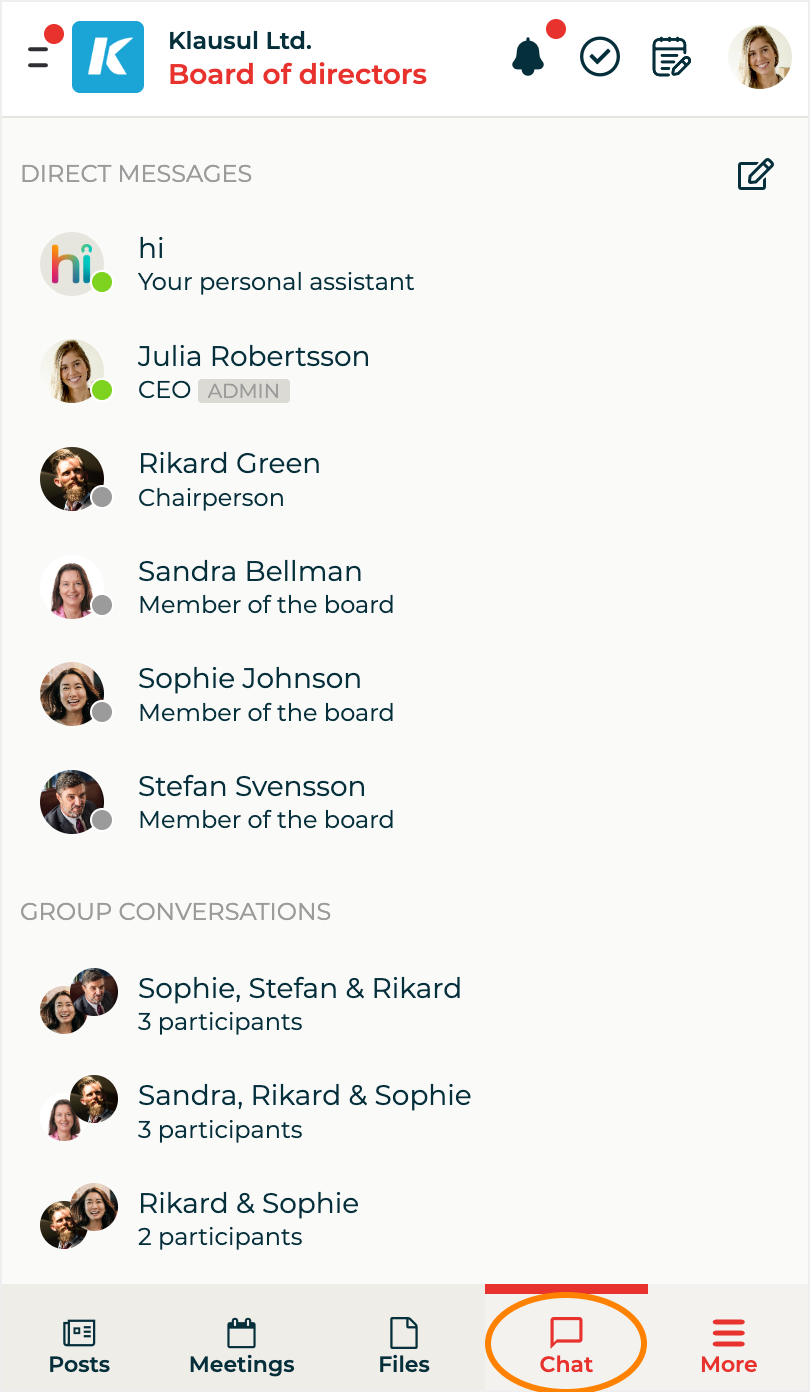Screen dimensions: 810x1392
Task: Open chat with Rikard Green
Action: click(229, 480)
